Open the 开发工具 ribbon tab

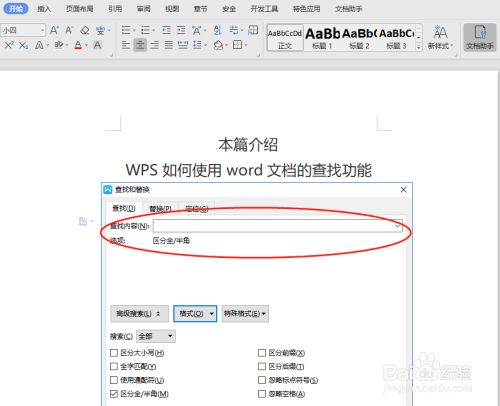(x=264, y=9)
